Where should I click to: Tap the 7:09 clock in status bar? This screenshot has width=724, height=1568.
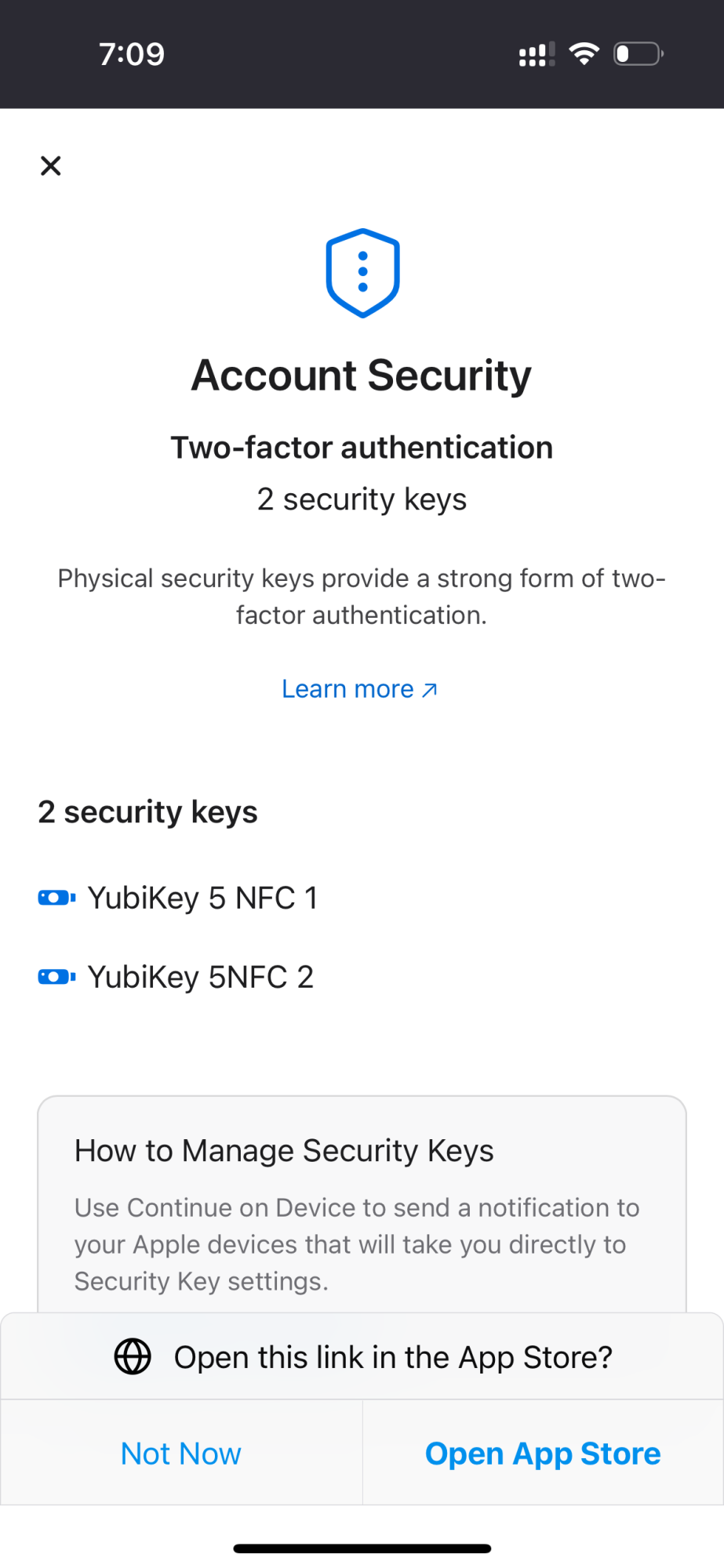(132, 54)
